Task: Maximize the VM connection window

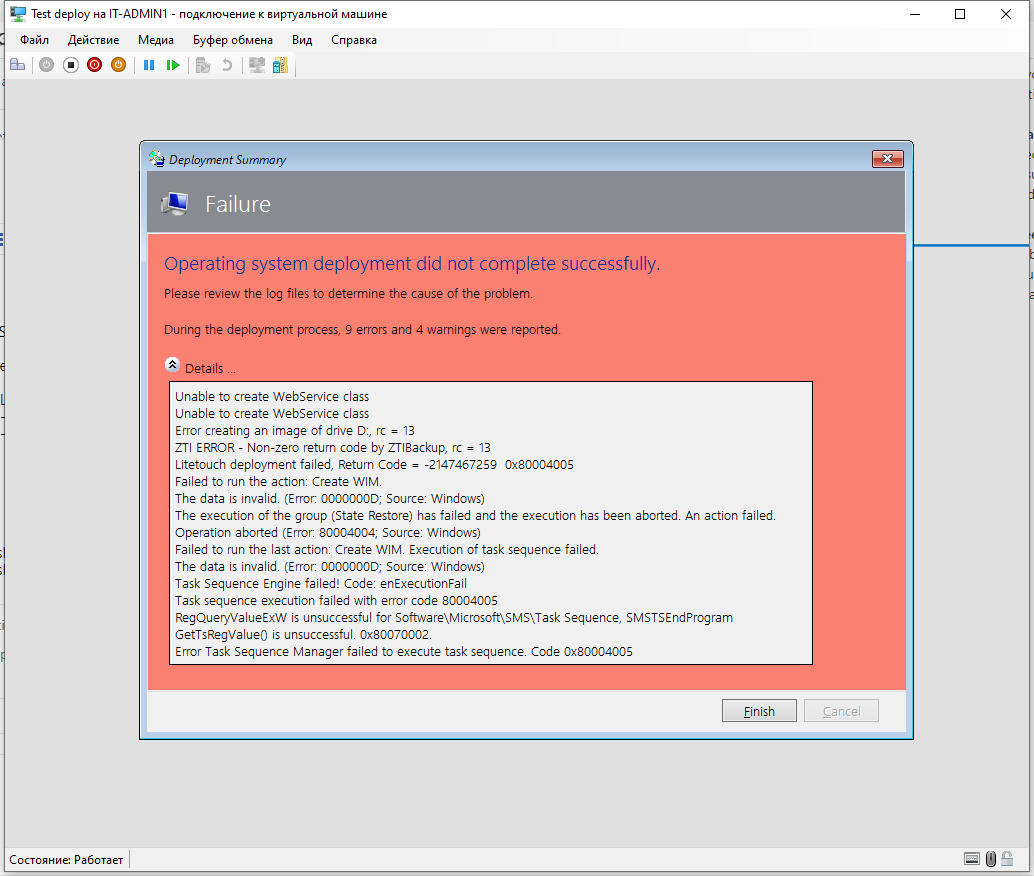Action: [x=960, y=14]
